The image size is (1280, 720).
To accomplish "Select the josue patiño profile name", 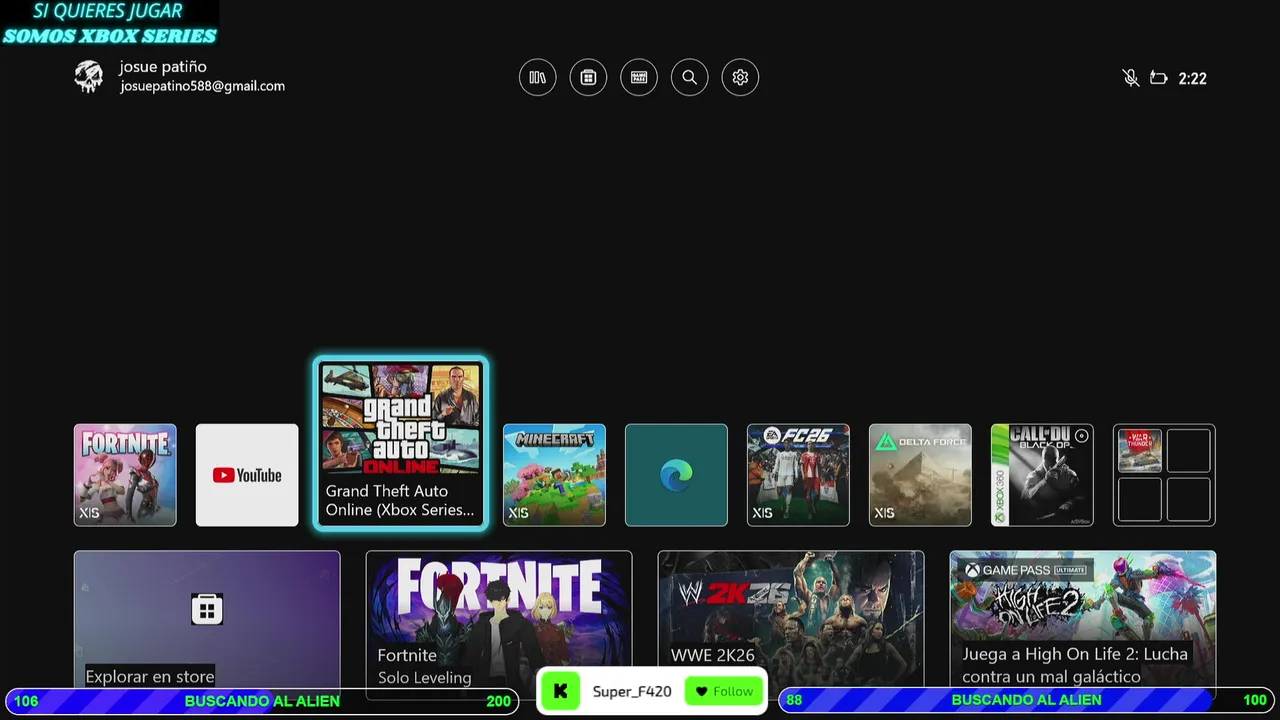I will (163, 67).
